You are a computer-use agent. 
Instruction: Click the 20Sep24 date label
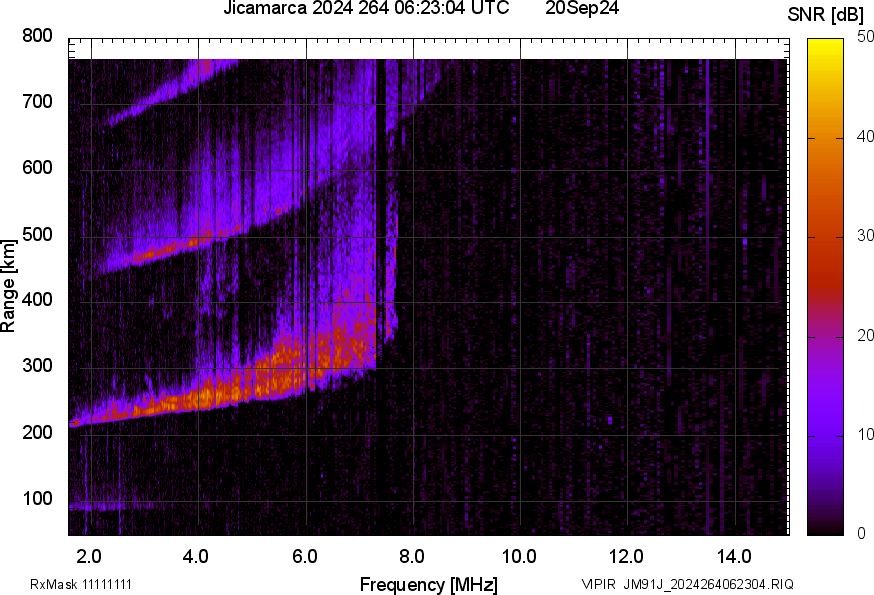pos(583,9)
